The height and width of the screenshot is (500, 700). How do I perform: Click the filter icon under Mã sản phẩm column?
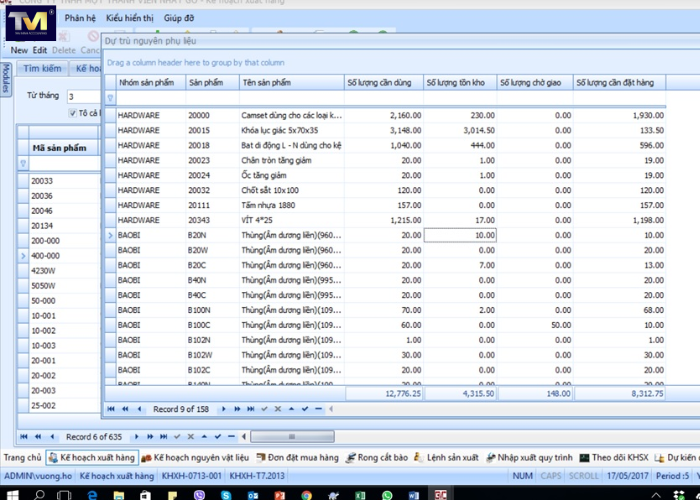(23, 163)
